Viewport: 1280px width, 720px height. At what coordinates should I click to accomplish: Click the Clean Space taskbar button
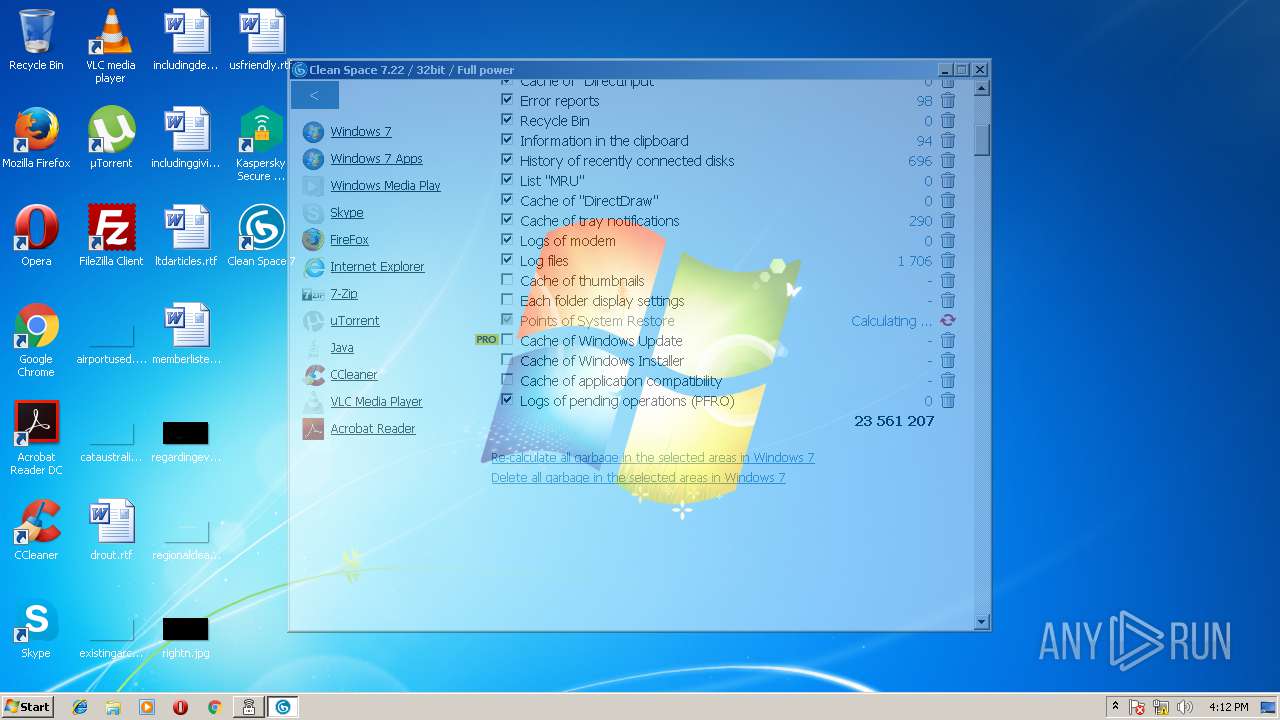tap(283, 707)
